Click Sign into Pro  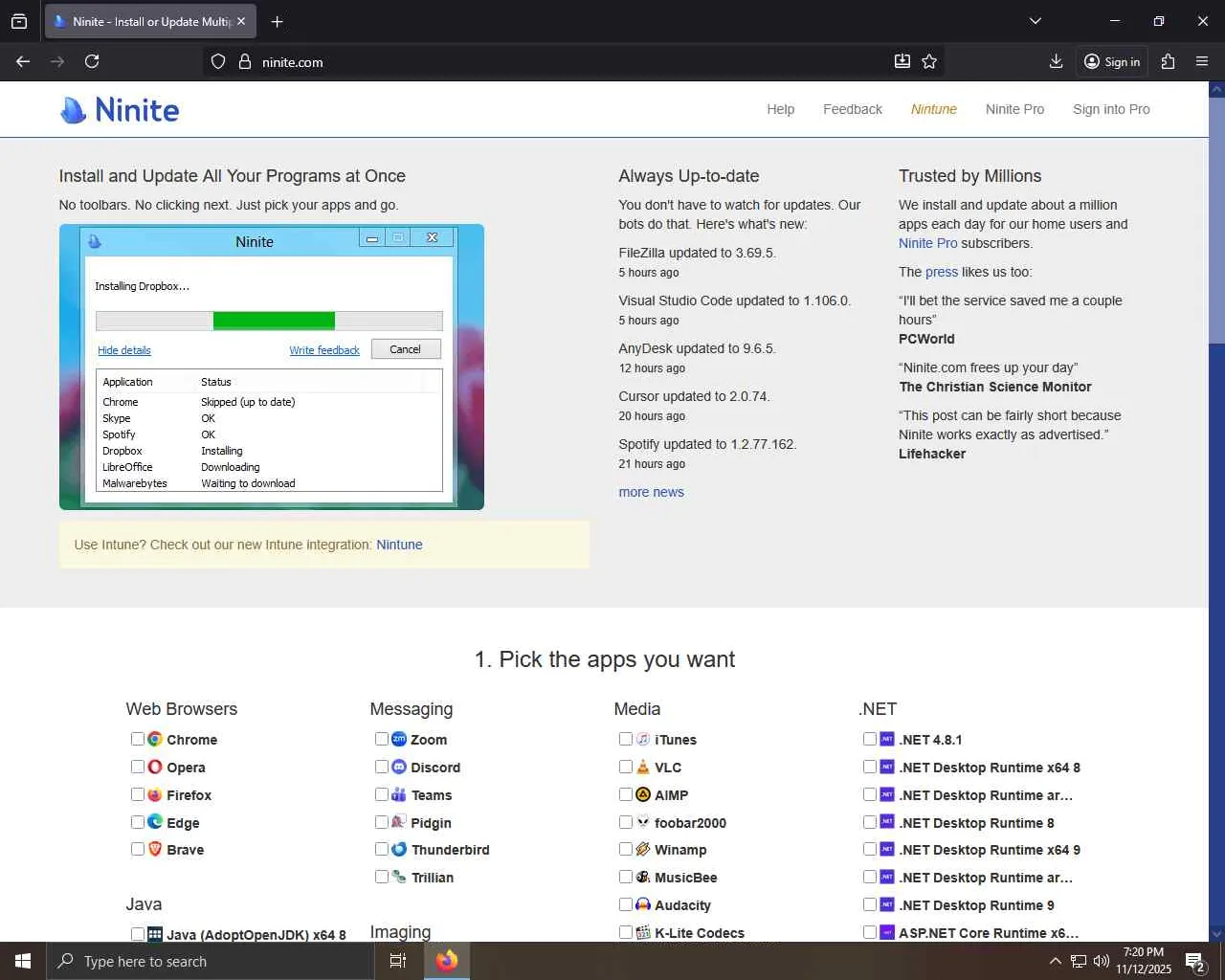click(1111, 109)
